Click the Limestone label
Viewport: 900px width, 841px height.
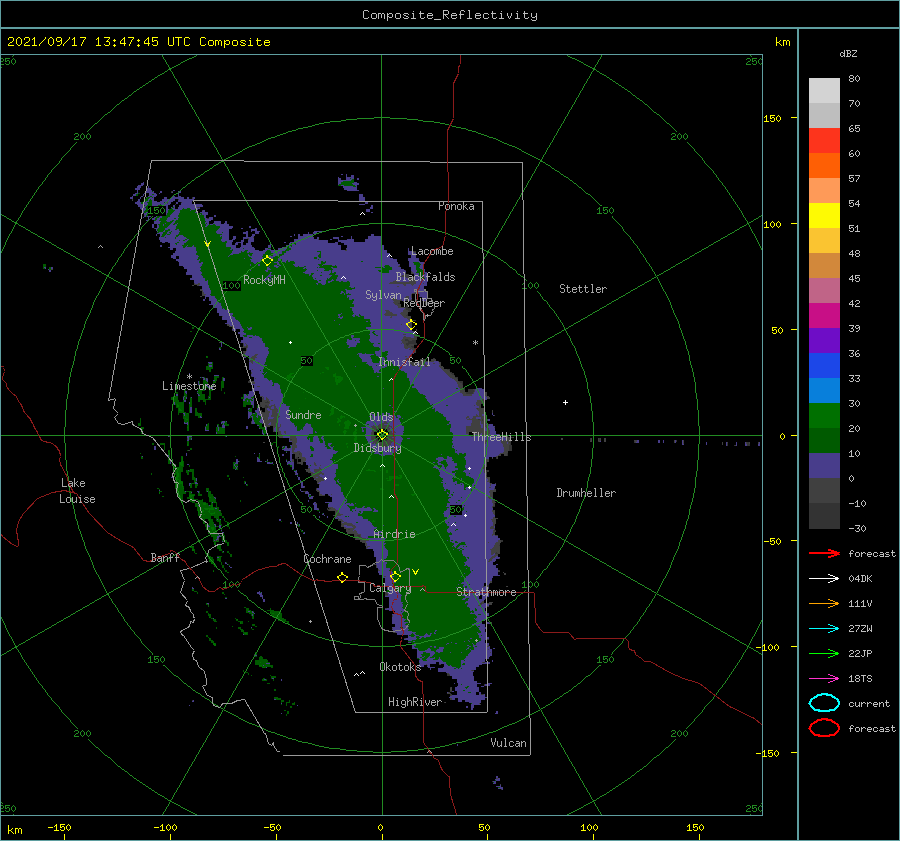[x=189, y=386]
